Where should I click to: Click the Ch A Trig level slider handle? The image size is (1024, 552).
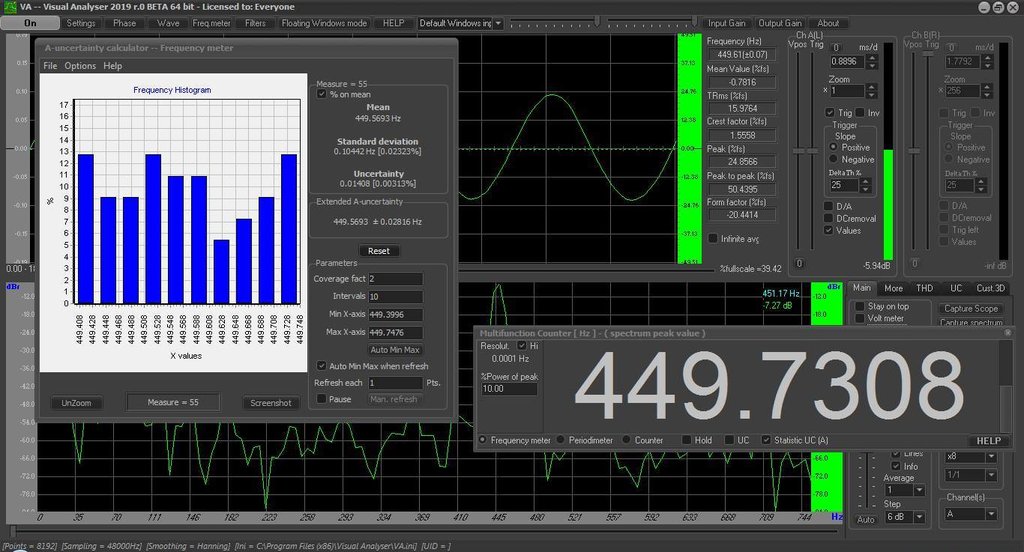(812, 151)
